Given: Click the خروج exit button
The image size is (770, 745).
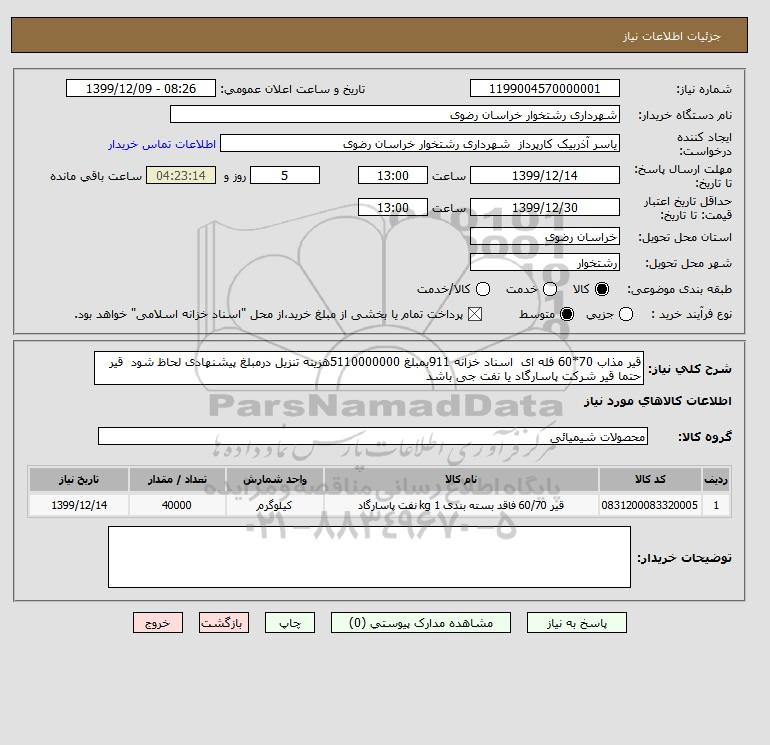Looking at the screenshot, I should [x=158, y=623].
